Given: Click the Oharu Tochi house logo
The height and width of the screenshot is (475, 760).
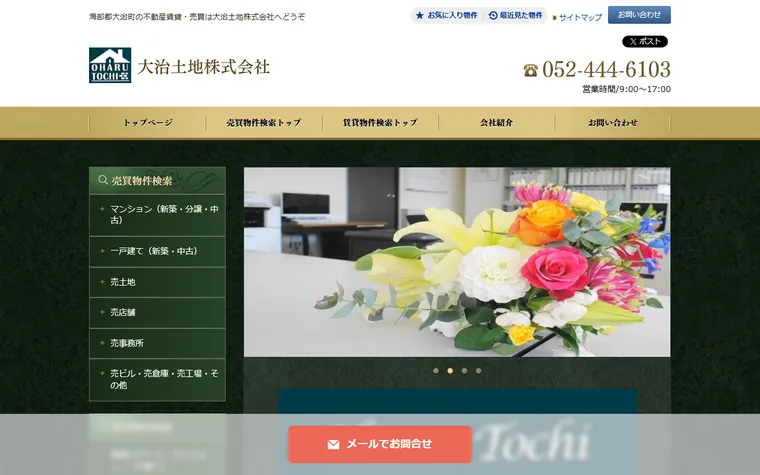Looking at the screenshot, I should point(110,65).
